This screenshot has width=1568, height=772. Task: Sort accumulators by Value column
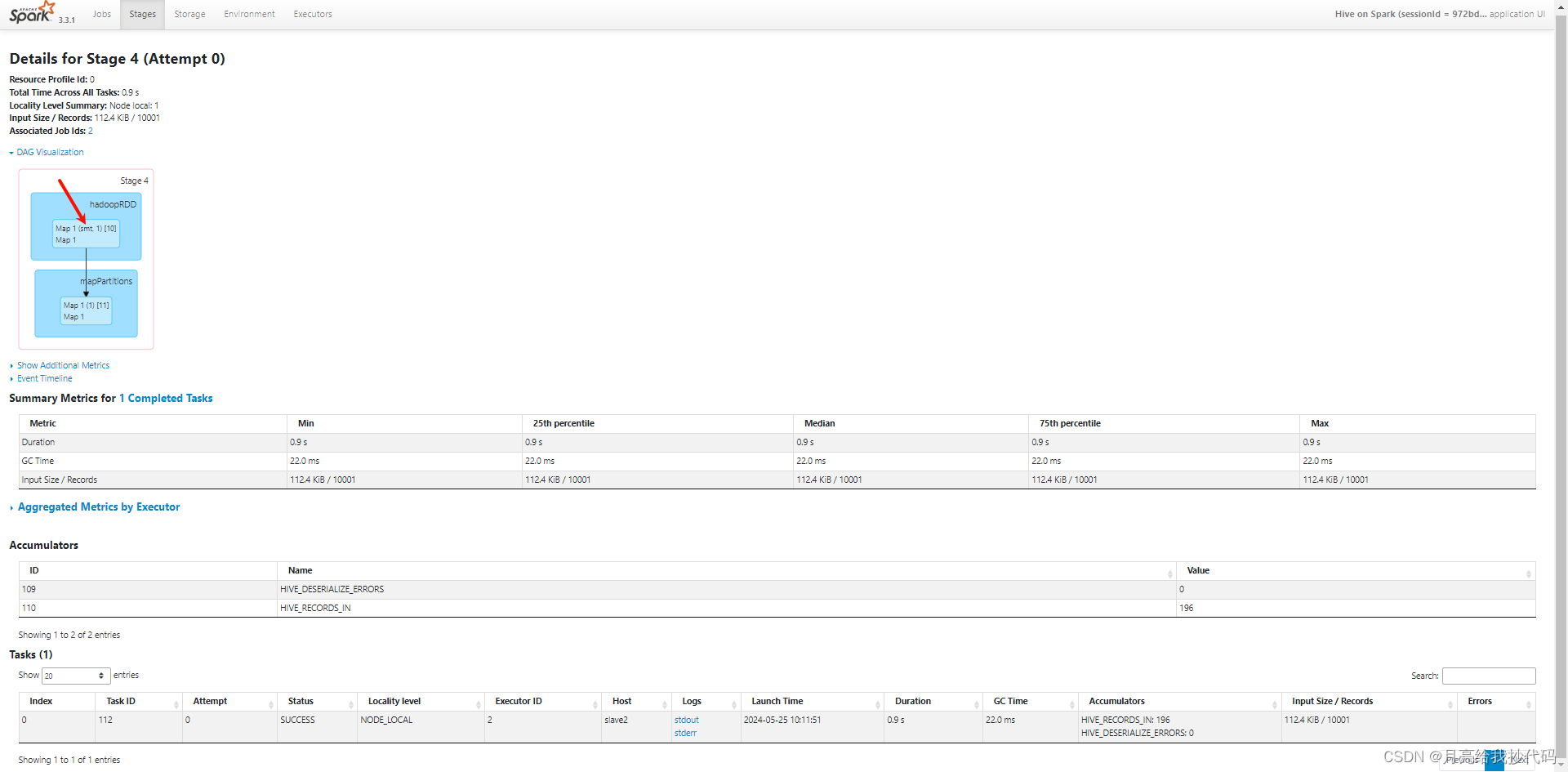(1356, 570)
